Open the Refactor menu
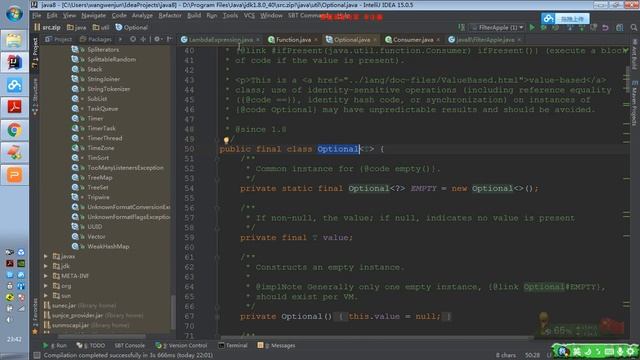This screenshot has height=360, width=640. [x=170, y=16]
